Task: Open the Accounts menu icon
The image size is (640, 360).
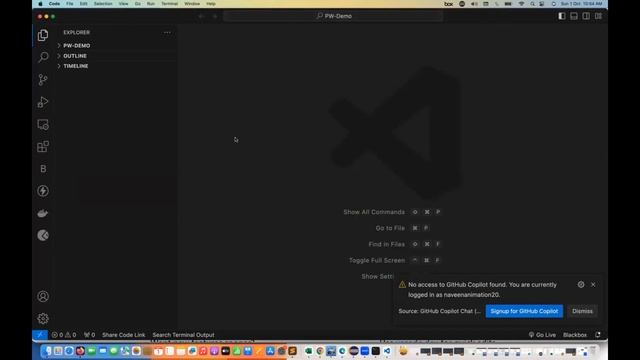Action: click(43, 296)
